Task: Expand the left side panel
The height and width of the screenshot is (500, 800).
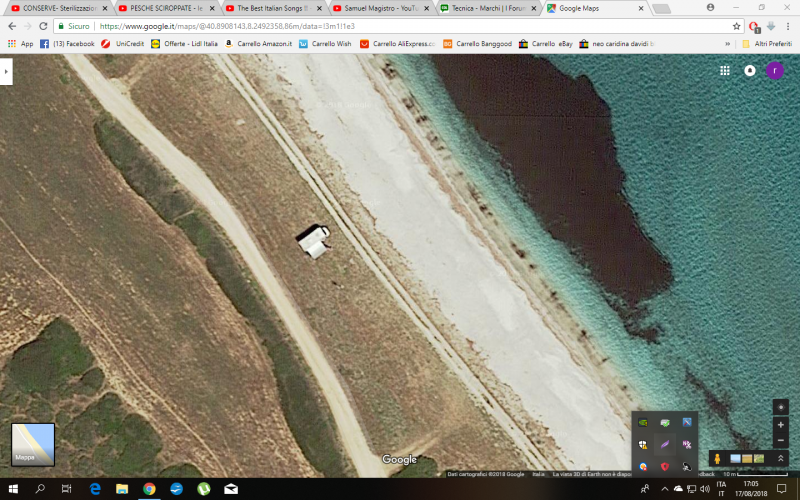Action: [6, 71]
